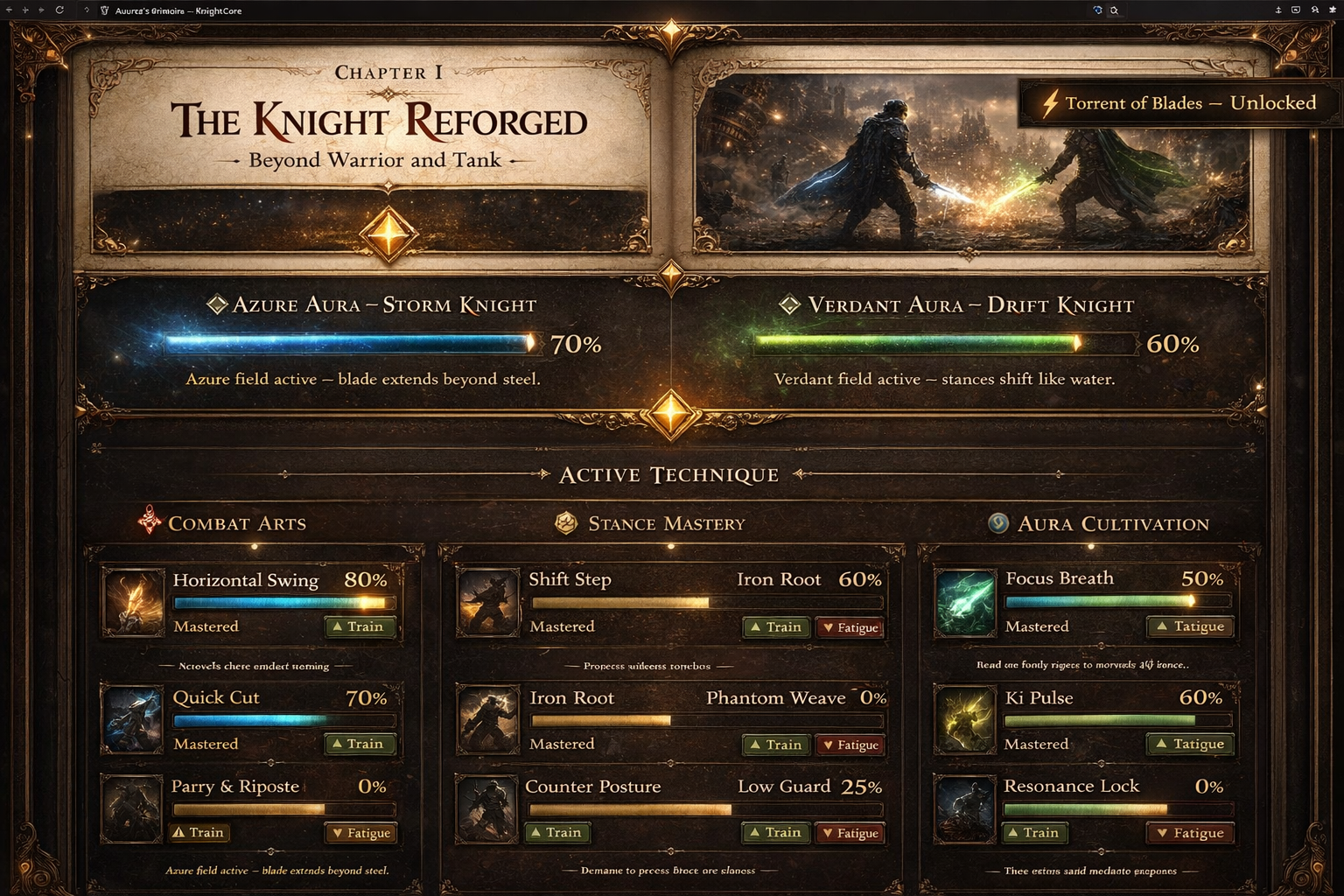The image size is (1344, 896).
Task: Train the Horizontal Swing technique
Action: coord(360,626)
